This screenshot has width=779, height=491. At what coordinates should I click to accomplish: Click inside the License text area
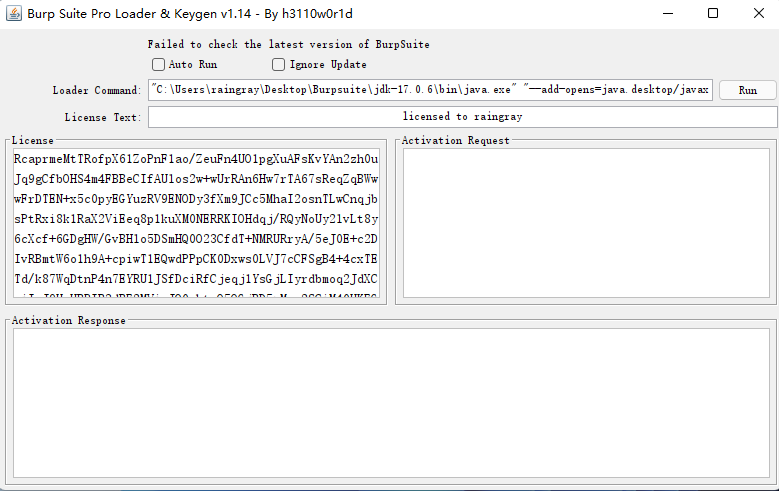tap(196, 223)
